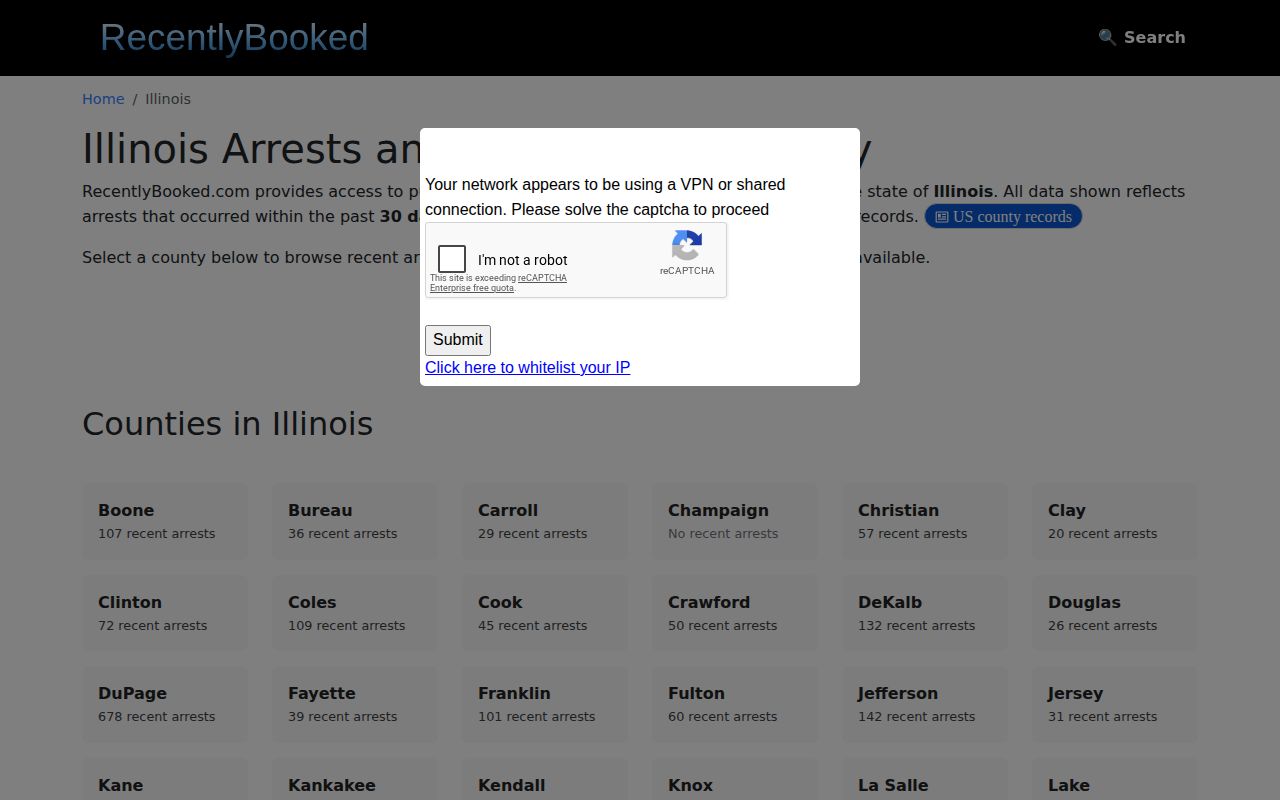
Task: Open Boone county card
Action: (x=165, y=521)
